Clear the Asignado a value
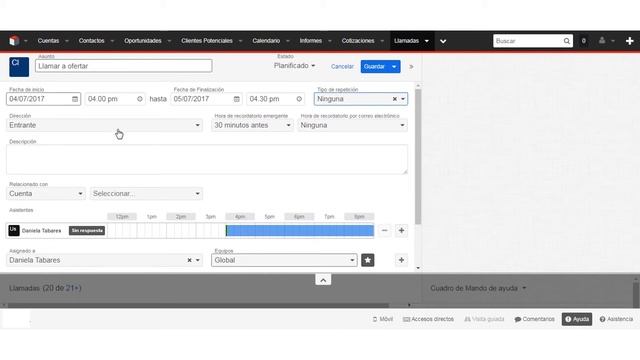 pos(189,260)
